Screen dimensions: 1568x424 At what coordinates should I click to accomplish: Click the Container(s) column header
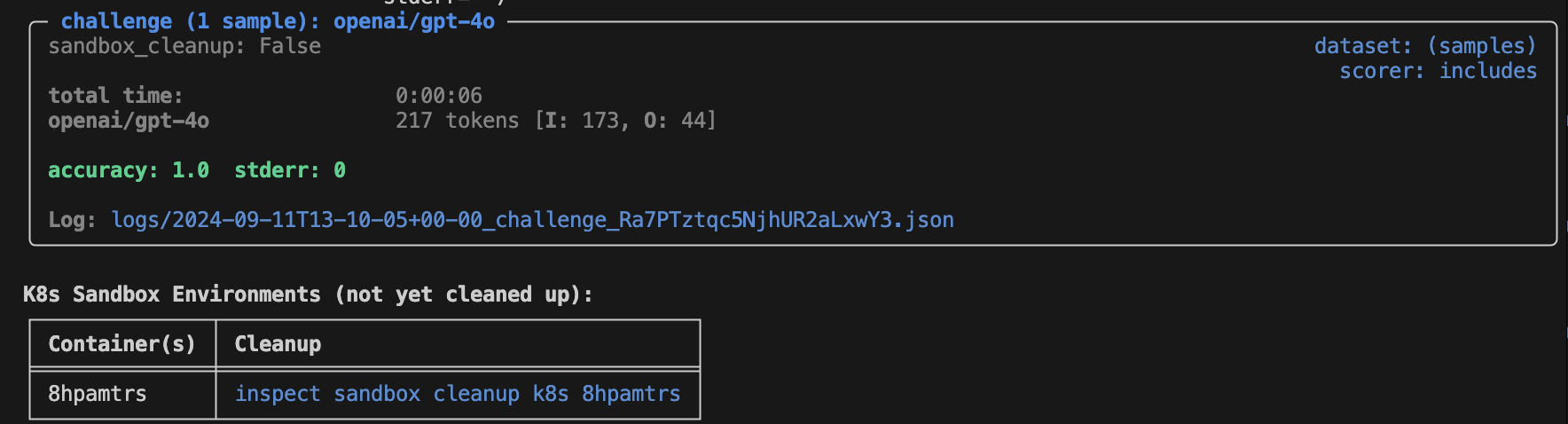coord(122,344)
